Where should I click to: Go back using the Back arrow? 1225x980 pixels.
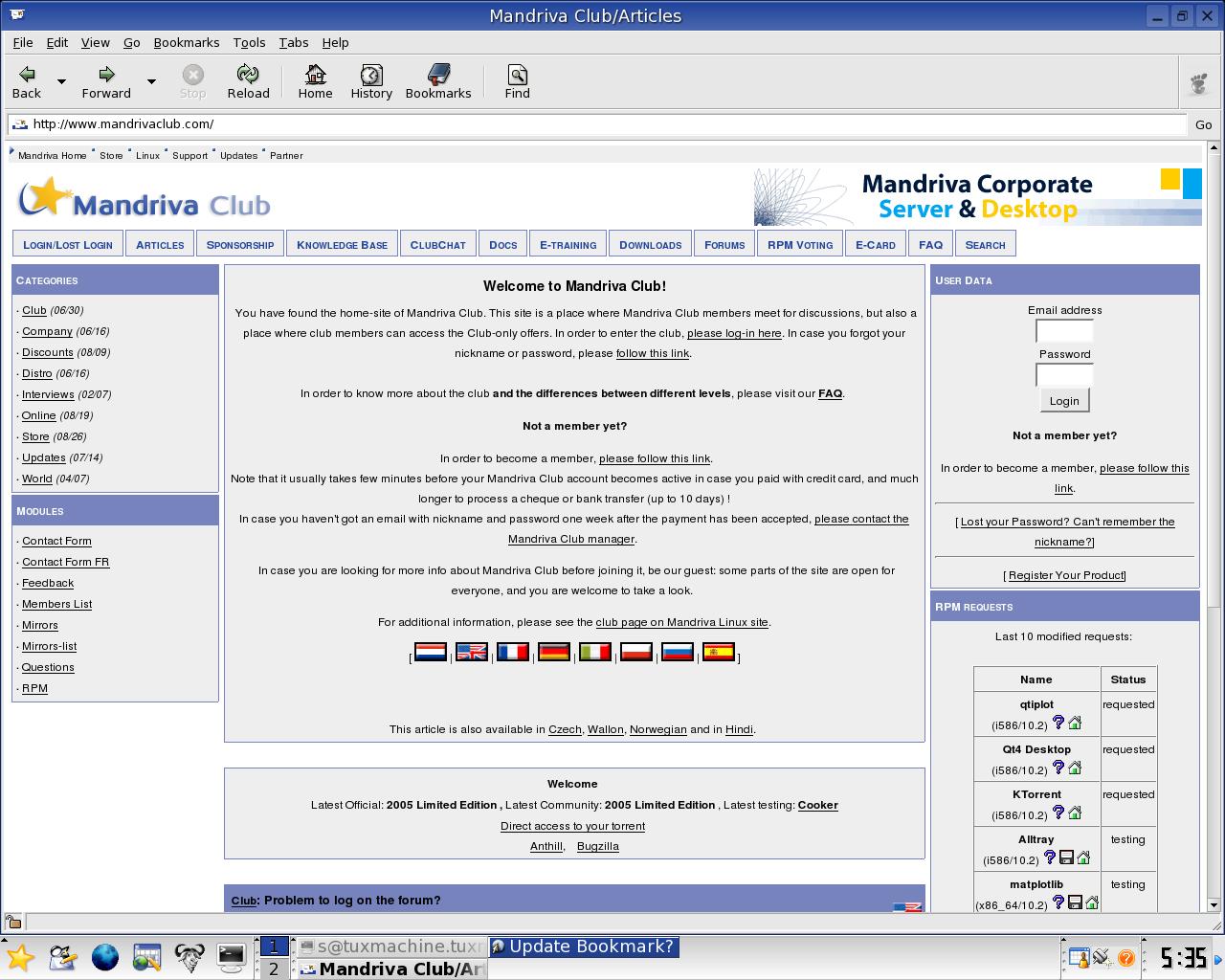click(27, 82)
